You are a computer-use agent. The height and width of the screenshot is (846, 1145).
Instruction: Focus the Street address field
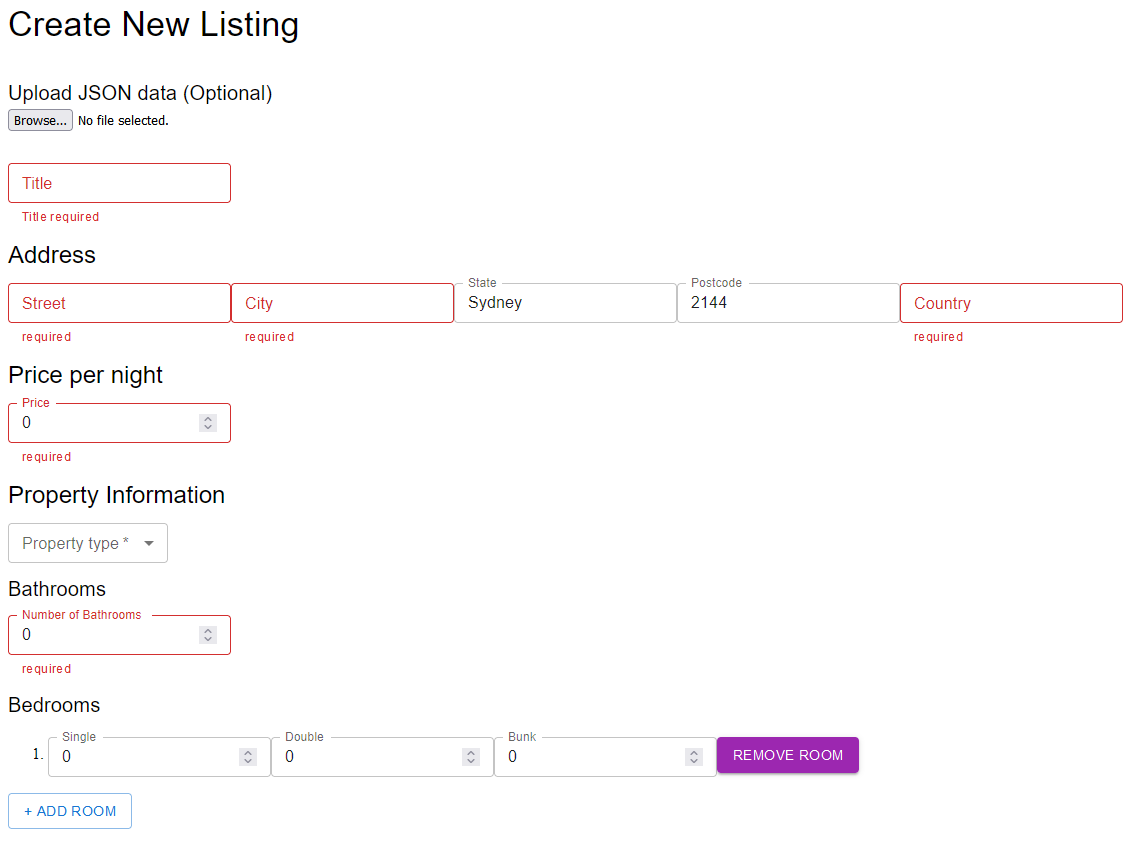pyautogui.click(x=119, y=303)
